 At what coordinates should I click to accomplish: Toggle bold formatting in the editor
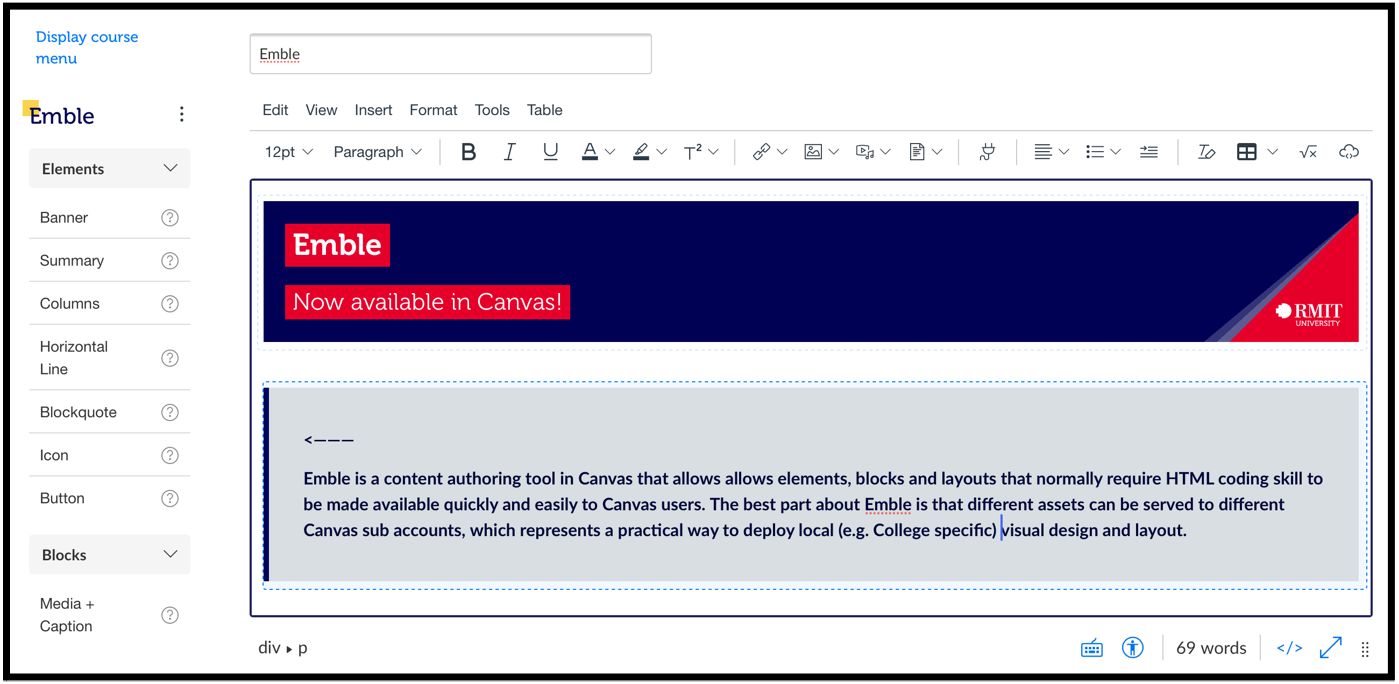point(468,151)
